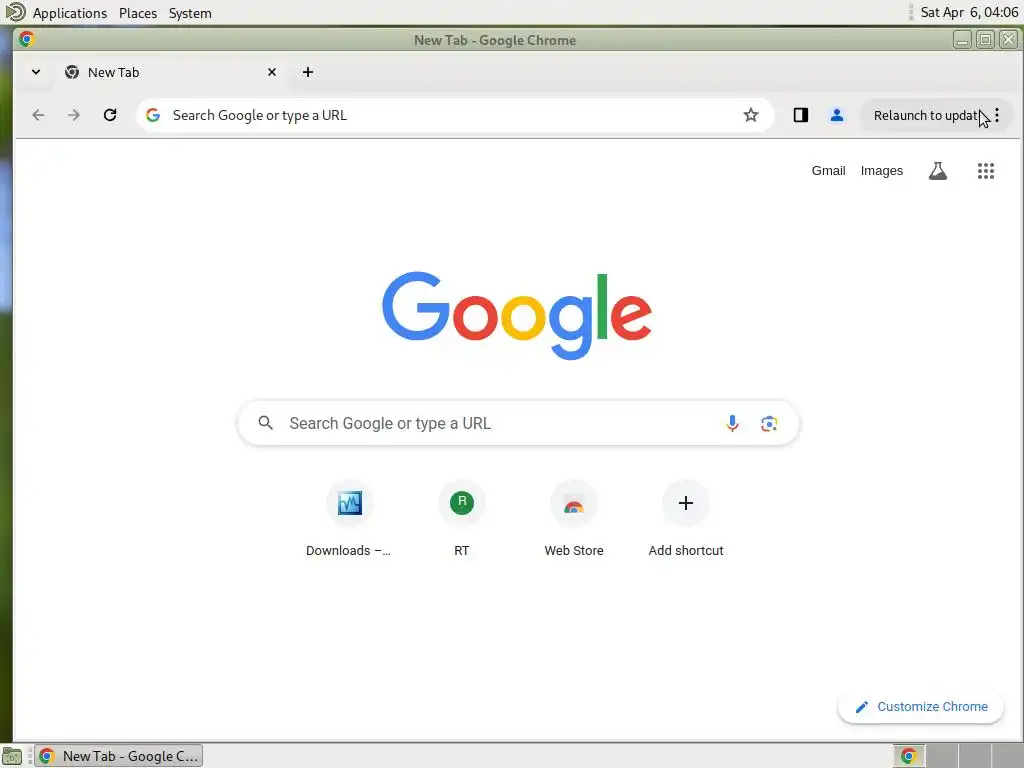Open the Images link
This screenshot has width=1024, height=768.
[882, 171]
